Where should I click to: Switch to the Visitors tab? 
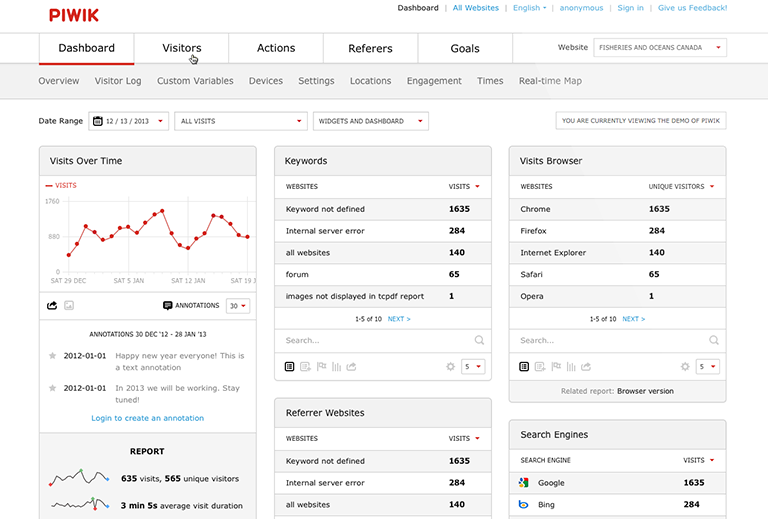tap(182, 48)
